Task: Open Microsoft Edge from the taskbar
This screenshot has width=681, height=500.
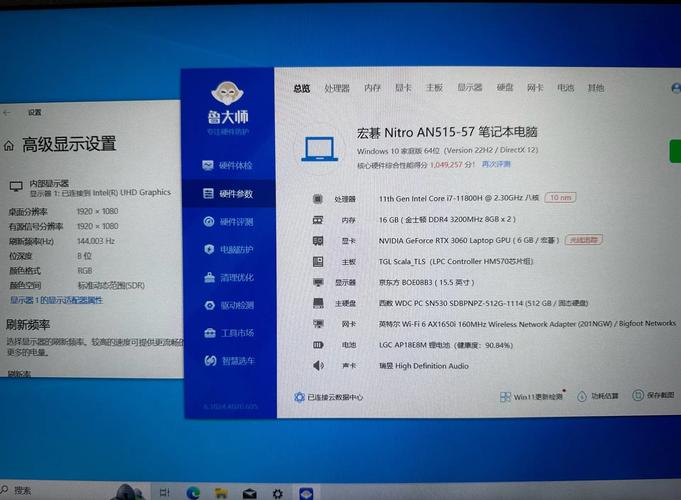Action: point(193,493)
